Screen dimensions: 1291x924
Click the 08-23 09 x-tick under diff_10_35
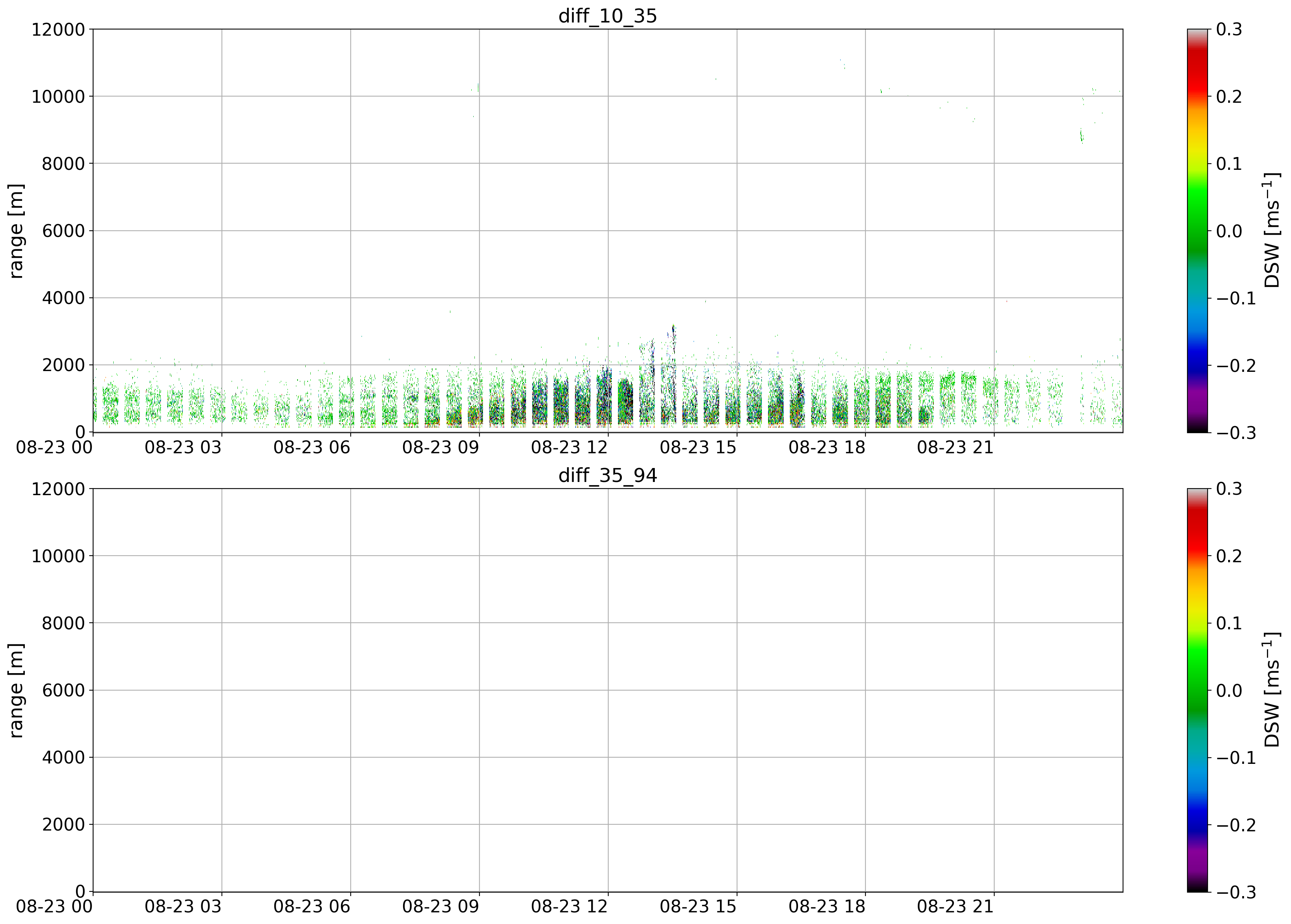[x=441, y=447]
